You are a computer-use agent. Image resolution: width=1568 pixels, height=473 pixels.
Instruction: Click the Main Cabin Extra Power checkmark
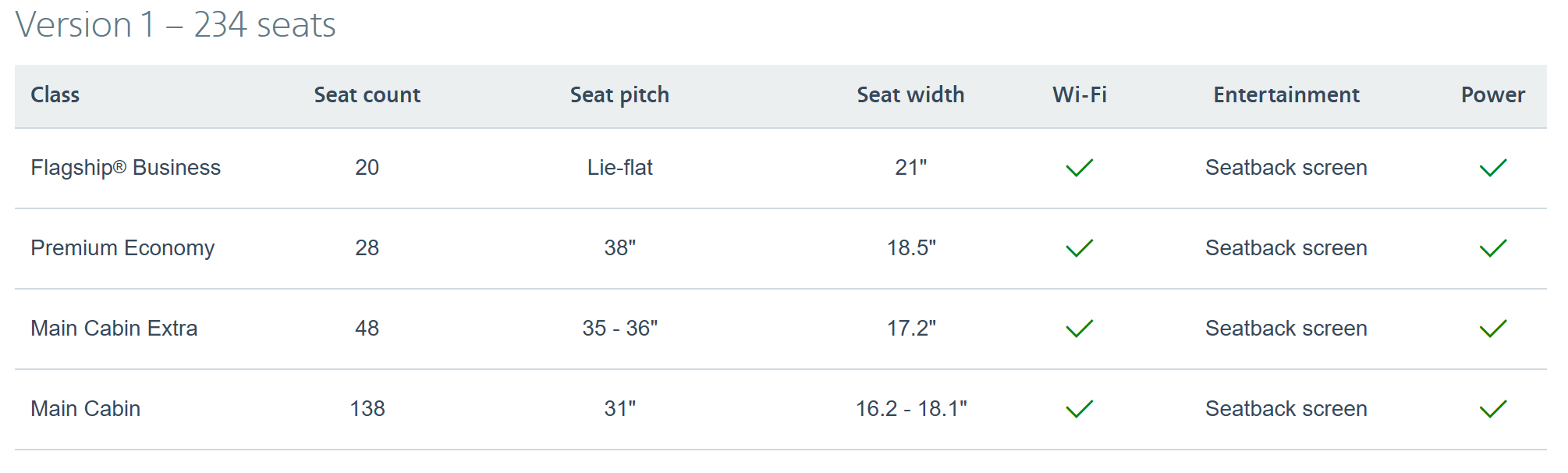tap(1493, 329)
